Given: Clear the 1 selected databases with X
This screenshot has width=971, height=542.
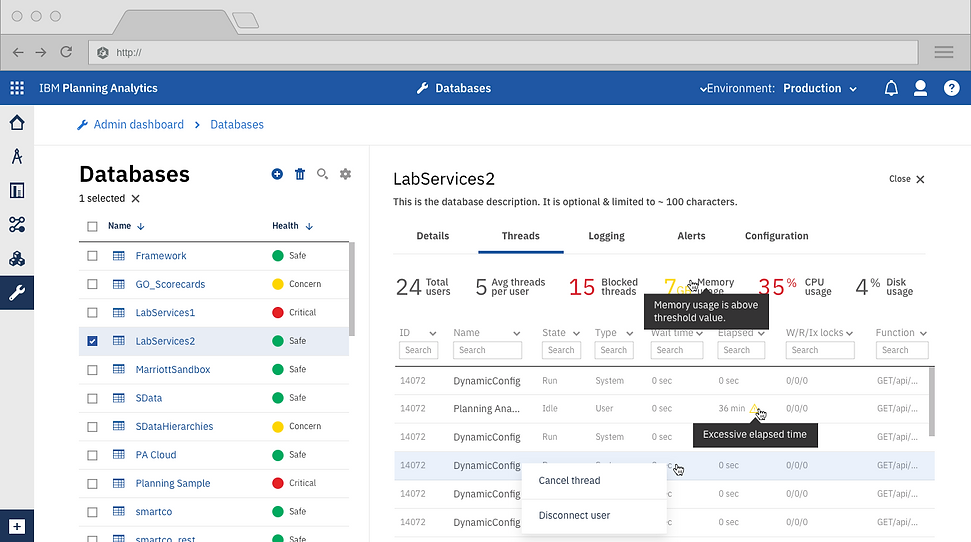Looking at the screenshot, I should [x=136, y=199].
